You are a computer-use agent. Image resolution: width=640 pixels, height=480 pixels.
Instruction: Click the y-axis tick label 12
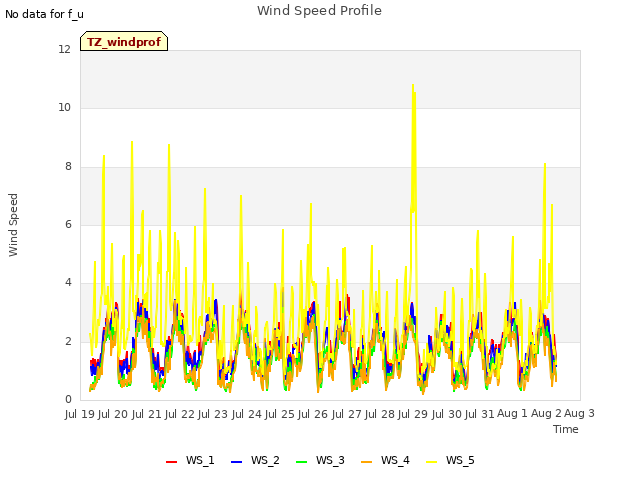pos(64,50)
